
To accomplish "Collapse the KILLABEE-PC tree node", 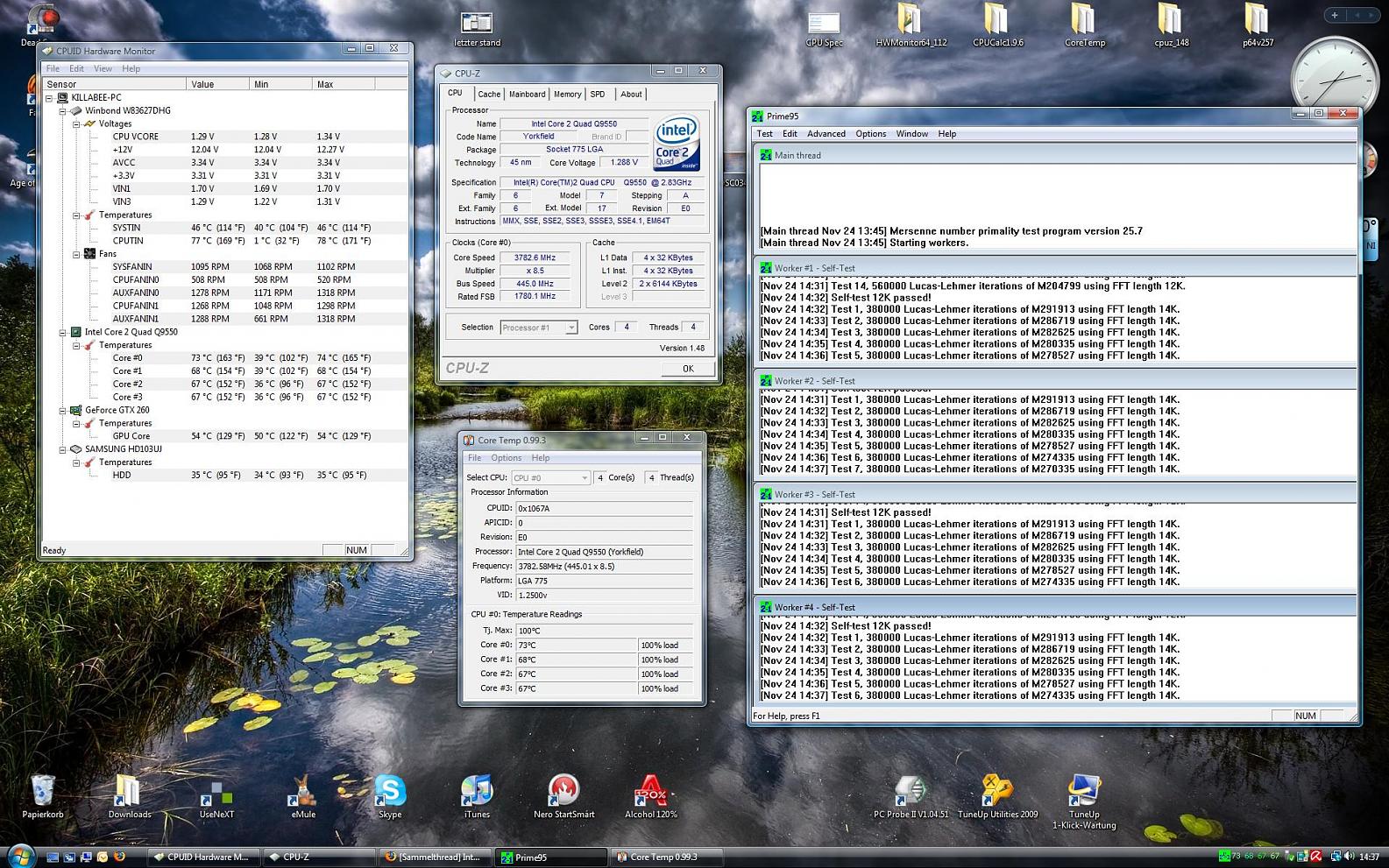I will [x=49, y=98].
